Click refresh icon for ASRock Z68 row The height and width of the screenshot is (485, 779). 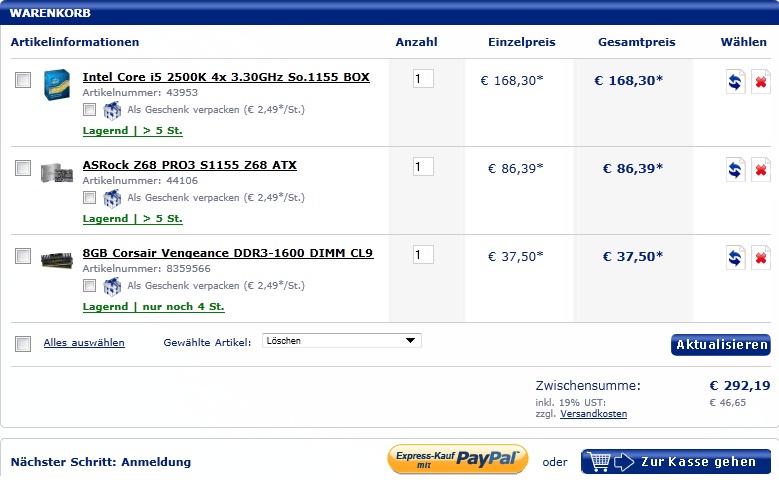[x=735, y=170]
